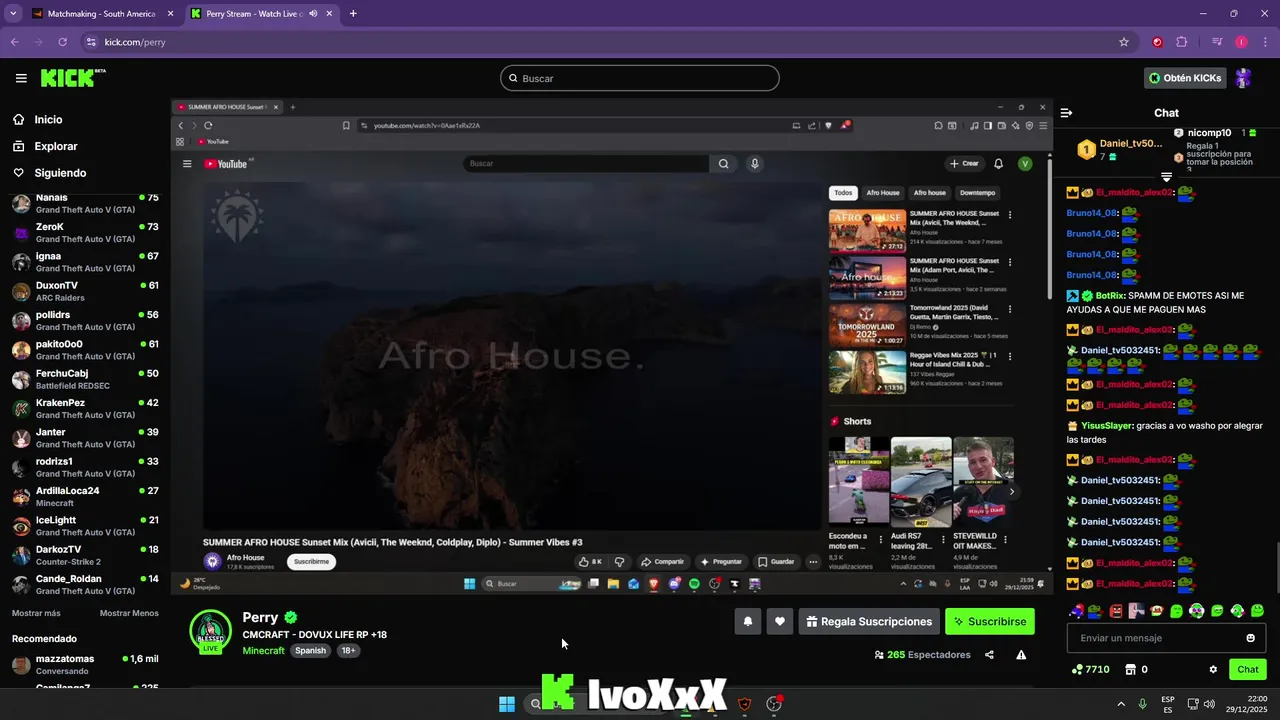Viewport: 1280px width, 720px height.
Task: Show hidden tray icons chevron
Action: click(1120, 704)
